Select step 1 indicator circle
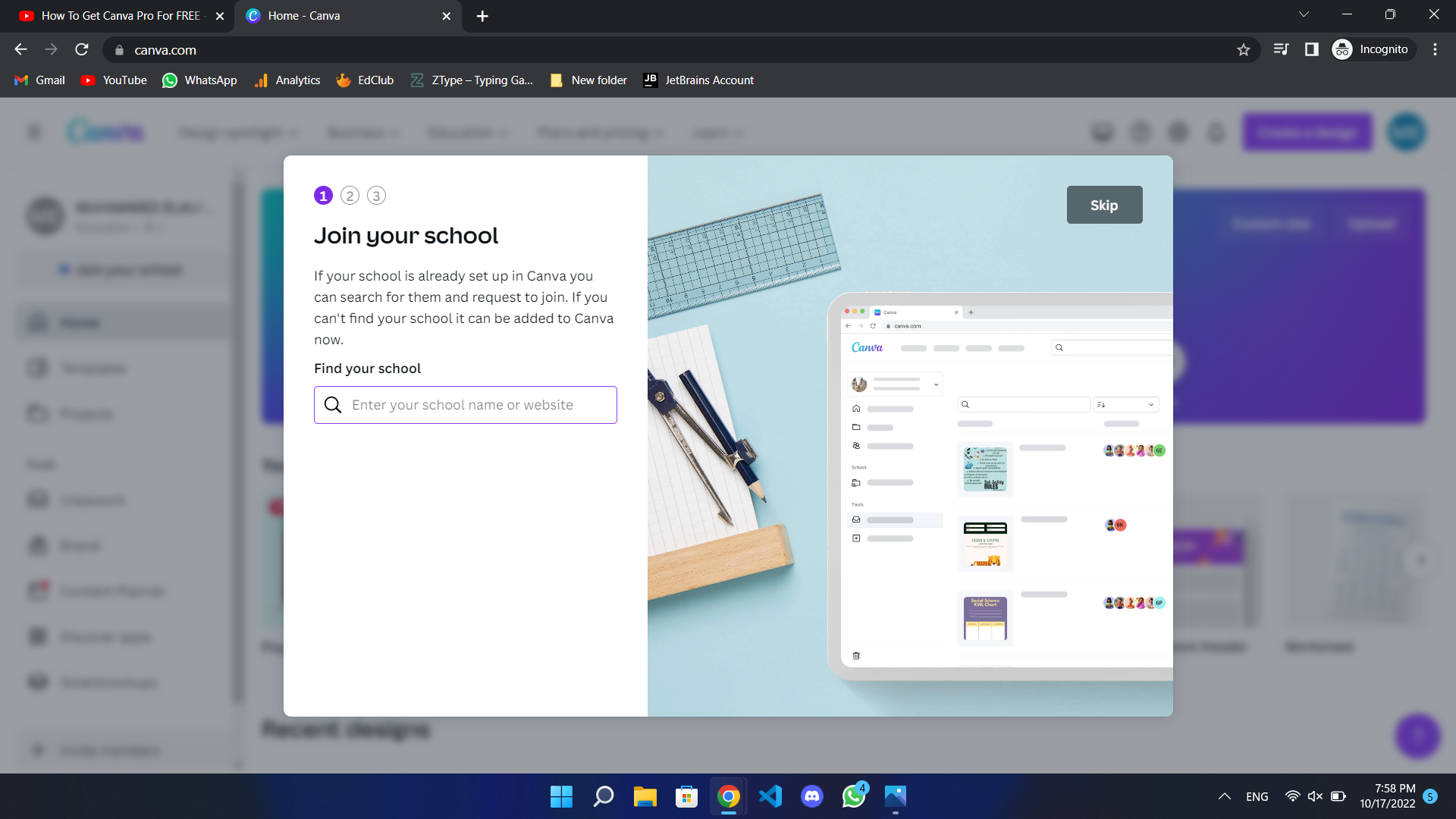 click(323, 196)
